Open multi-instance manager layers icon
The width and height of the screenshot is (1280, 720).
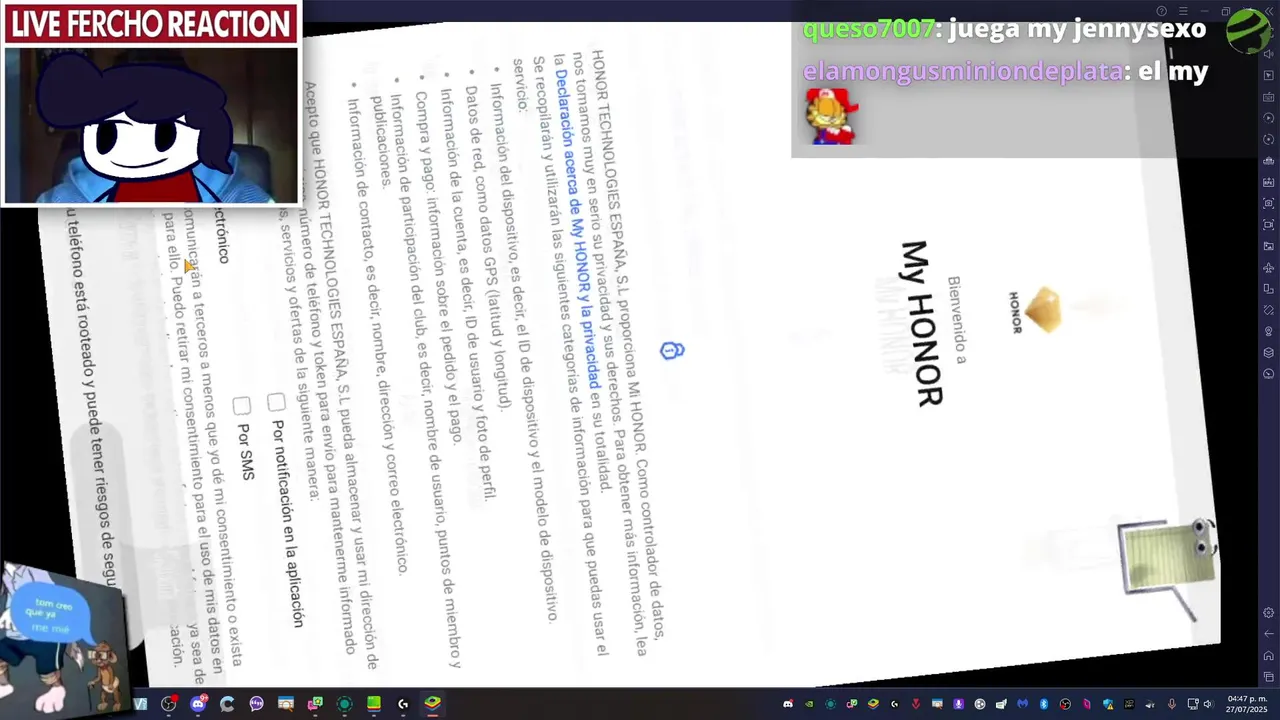(x=1269, y=352)
